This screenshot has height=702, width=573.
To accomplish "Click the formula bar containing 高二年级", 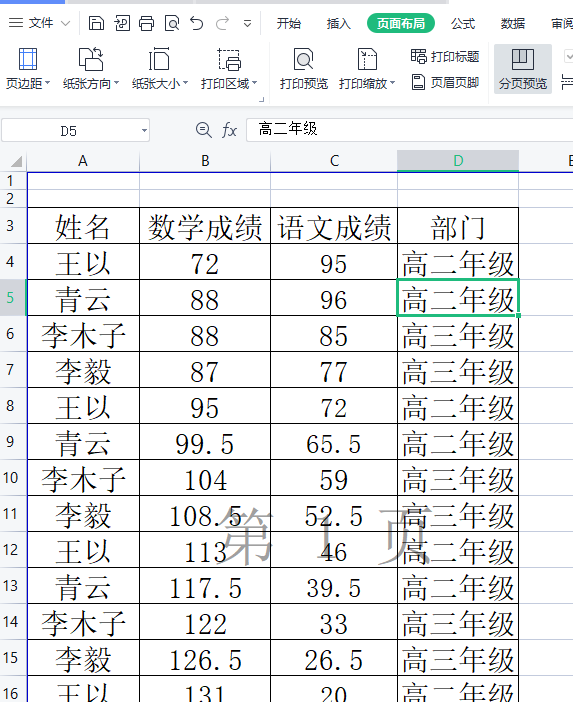I will tap(410, 129).
